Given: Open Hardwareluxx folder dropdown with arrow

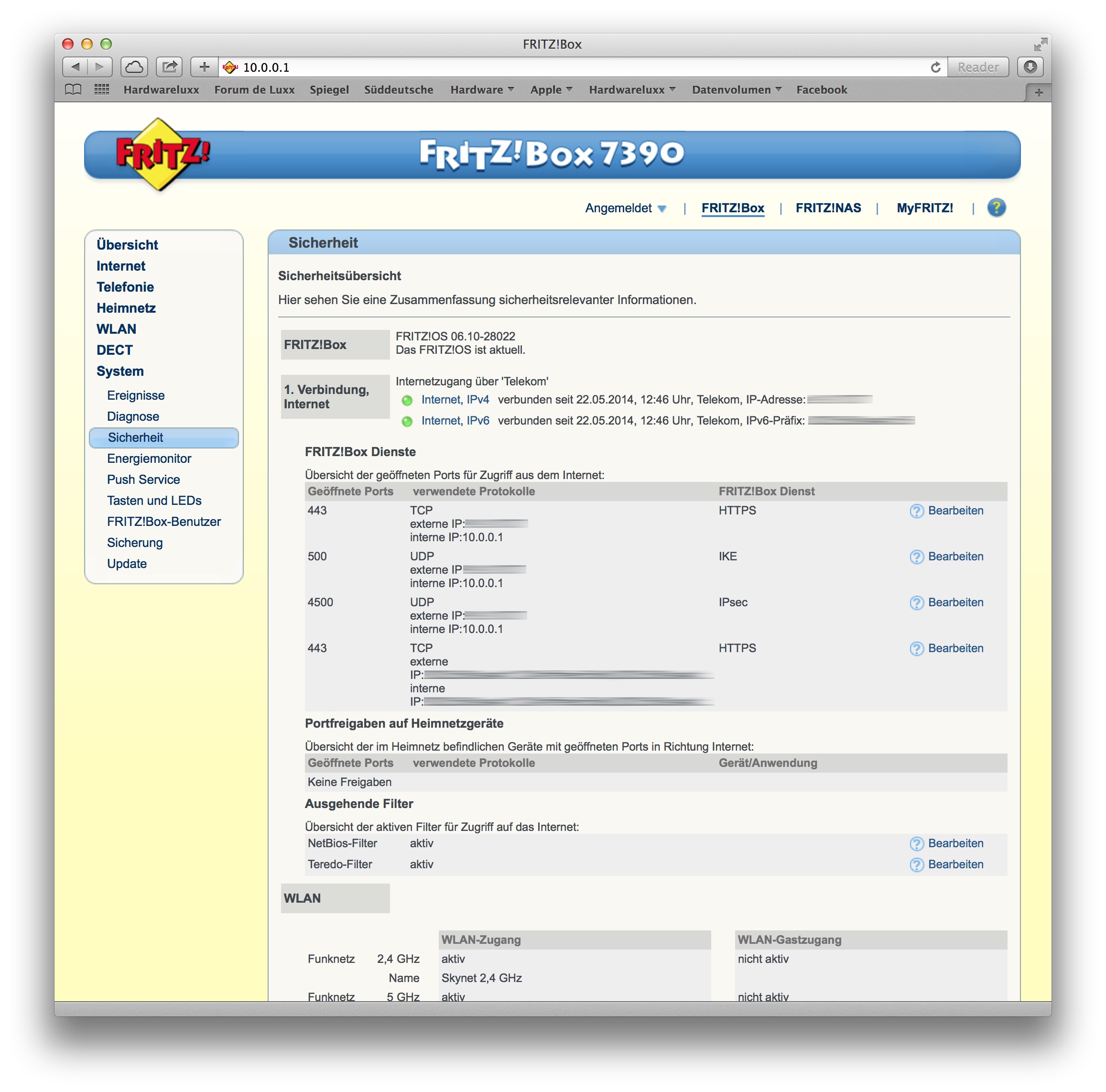Looking at the screenshot, I should tap(632, 90).
